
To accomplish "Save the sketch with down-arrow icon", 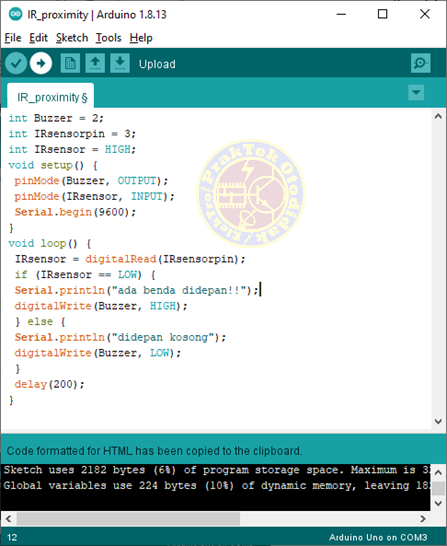I will coord(120,63).
